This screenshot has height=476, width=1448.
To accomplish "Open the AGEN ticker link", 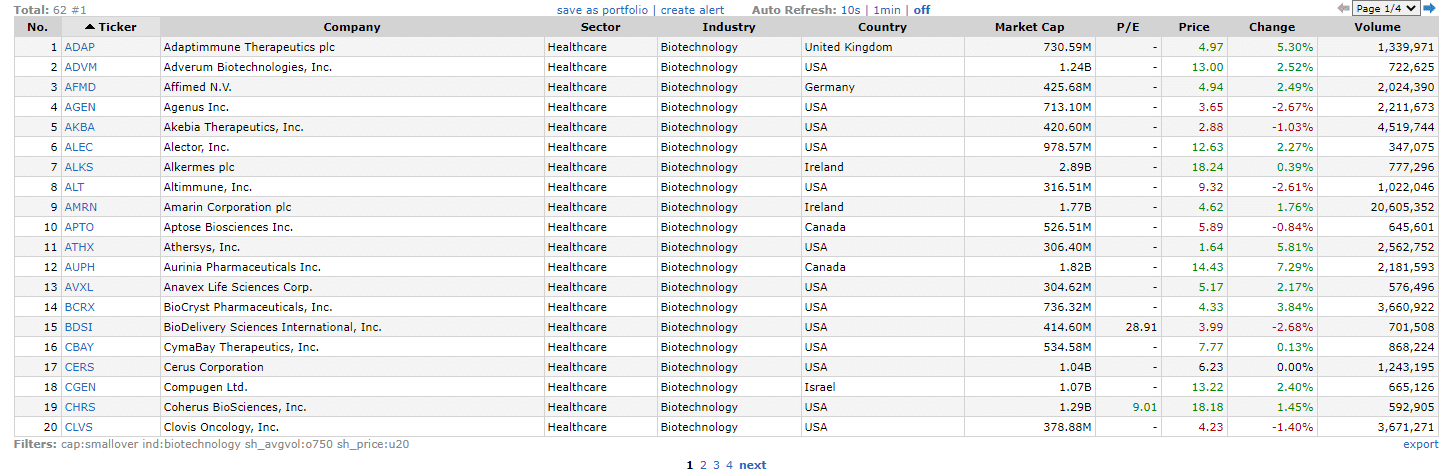I will pyautogui.click(x=80, y=107).
